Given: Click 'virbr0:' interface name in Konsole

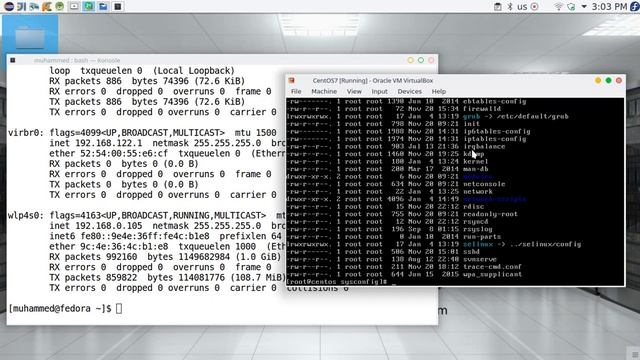Looking at the screenshot, I should 26,133.
